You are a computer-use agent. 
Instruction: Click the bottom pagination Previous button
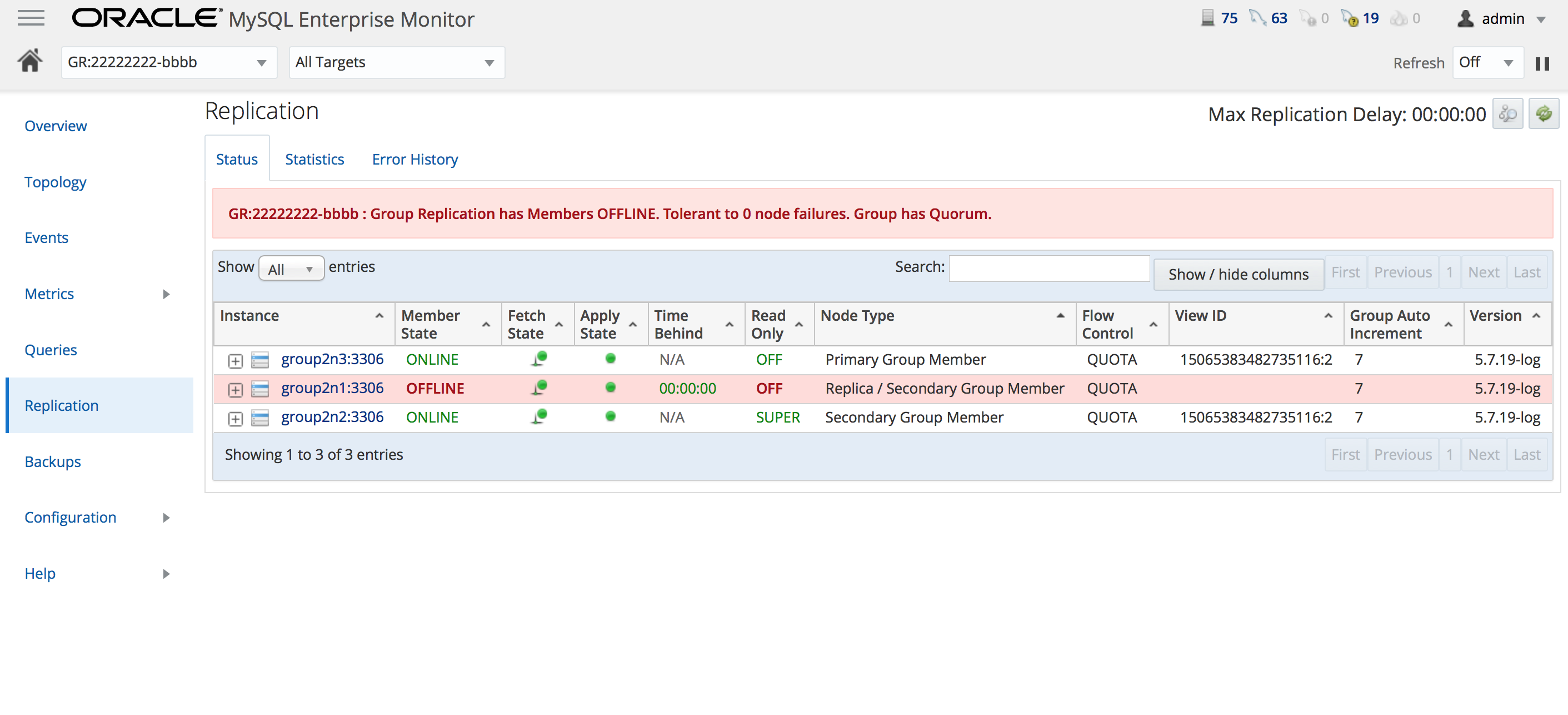pyautogui.click(x=1402, y=454)
